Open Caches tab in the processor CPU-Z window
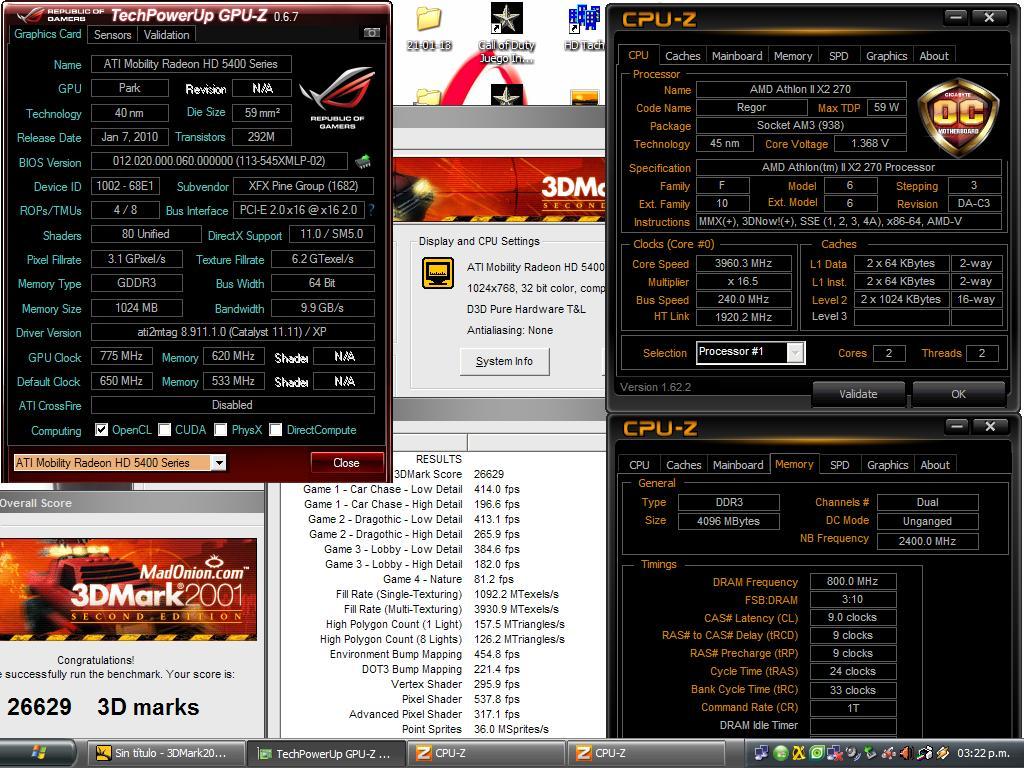 [682, 56]
